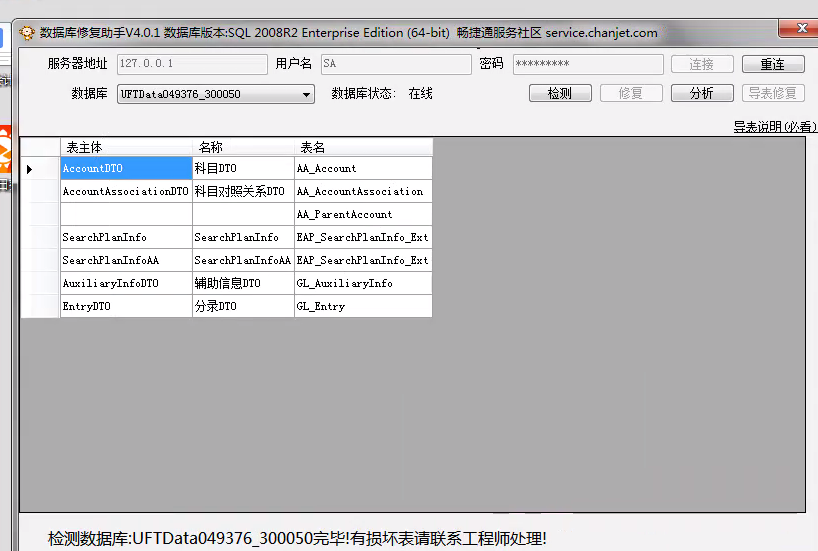818x551 pixels.
Task: Click the row header of AccountAssociationDTO row
Action: pyautogui.click(x=41, y=191)
